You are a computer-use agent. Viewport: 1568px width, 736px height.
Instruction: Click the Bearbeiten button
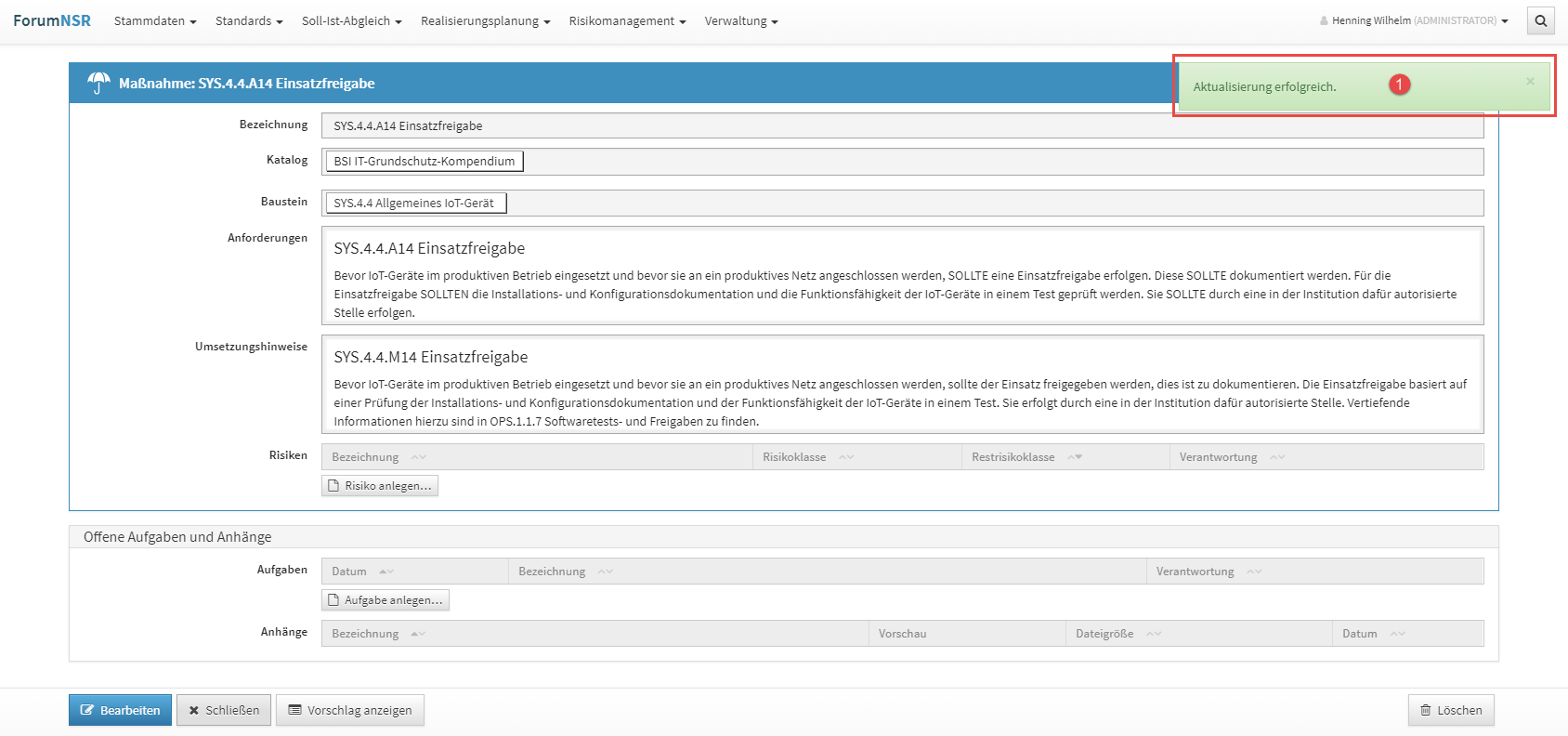tap(120, 710)
